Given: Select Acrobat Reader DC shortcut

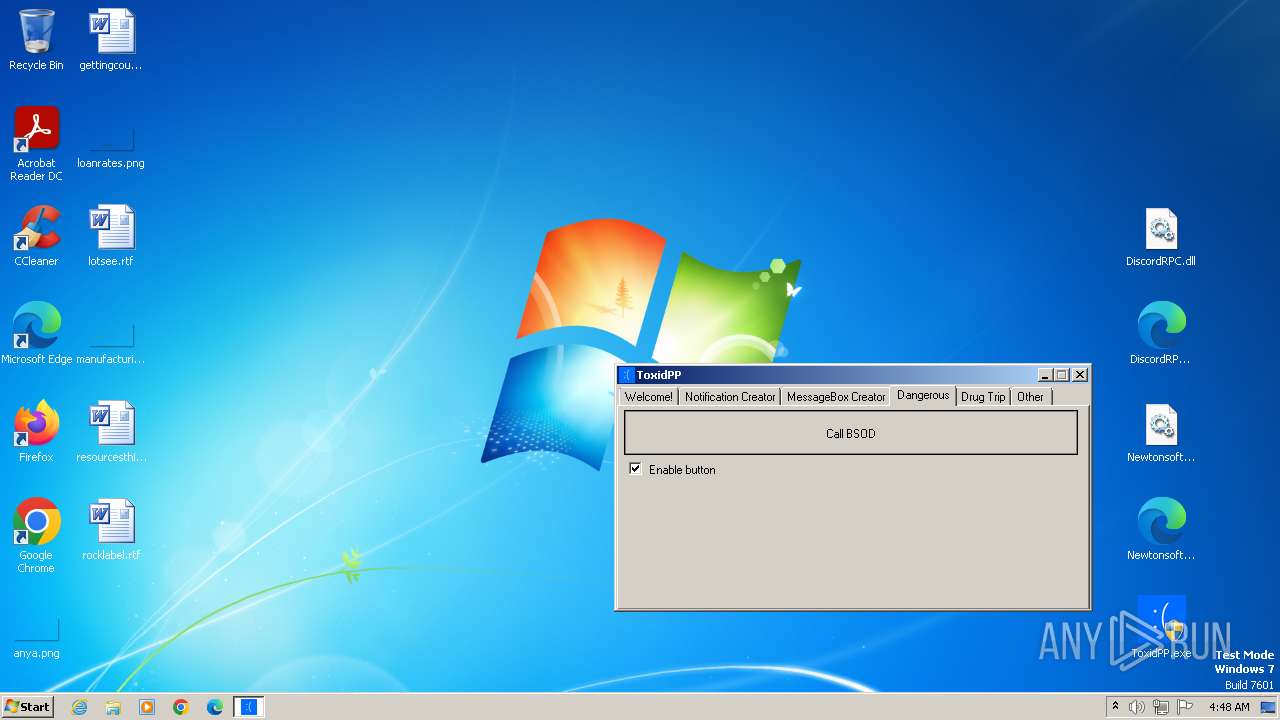Looking at the screenshot, I should tap(36, 144).
